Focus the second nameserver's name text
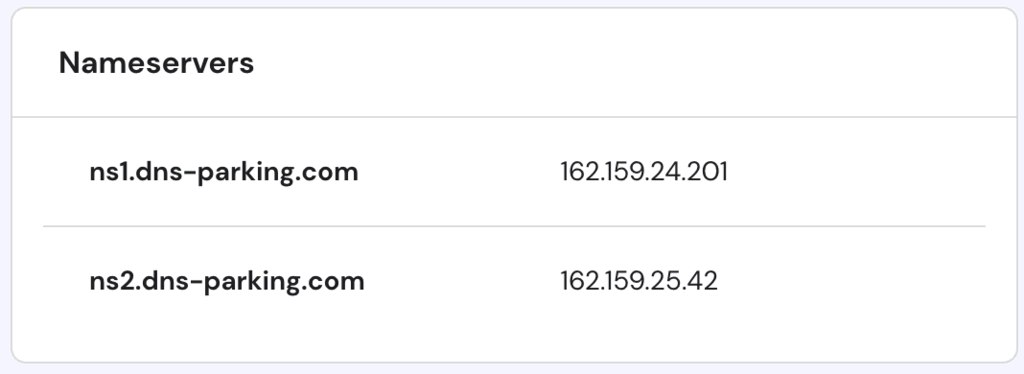 (x=227, y=281)
